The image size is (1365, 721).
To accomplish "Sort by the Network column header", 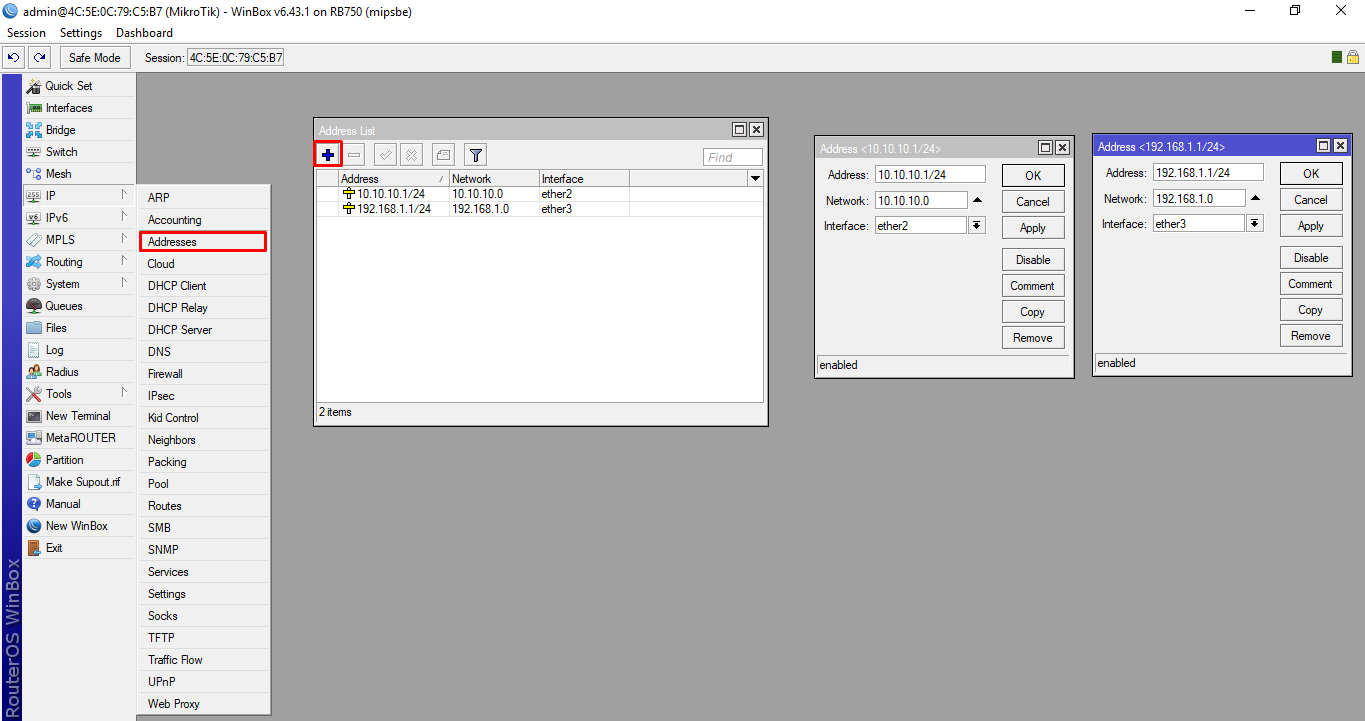I will tap(494, 179).
